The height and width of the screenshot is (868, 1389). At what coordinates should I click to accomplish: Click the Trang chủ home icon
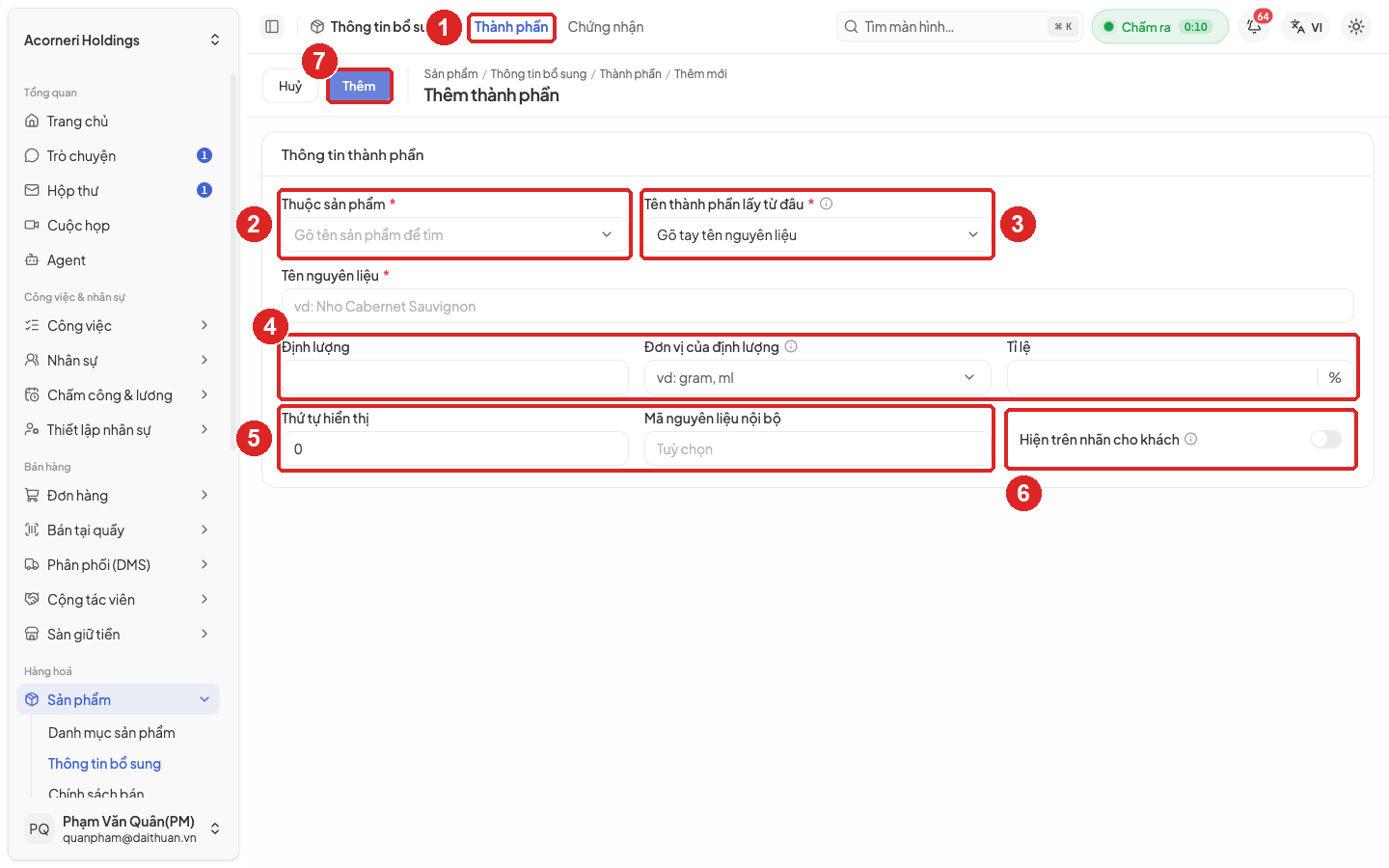pos(32,122)
